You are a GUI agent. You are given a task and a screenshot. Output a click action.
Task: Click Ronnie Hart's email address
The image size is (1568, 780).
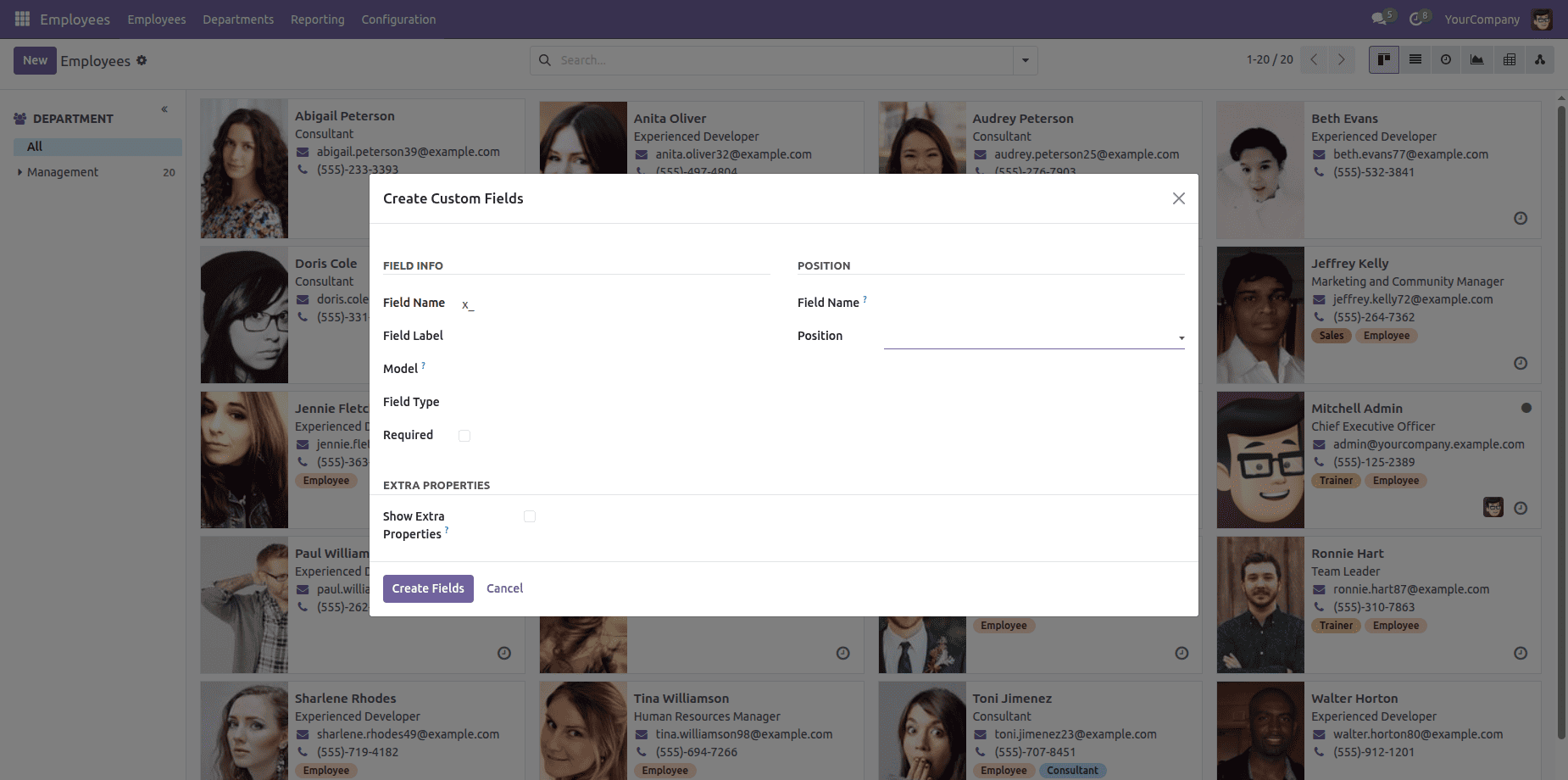(1410, 589)
